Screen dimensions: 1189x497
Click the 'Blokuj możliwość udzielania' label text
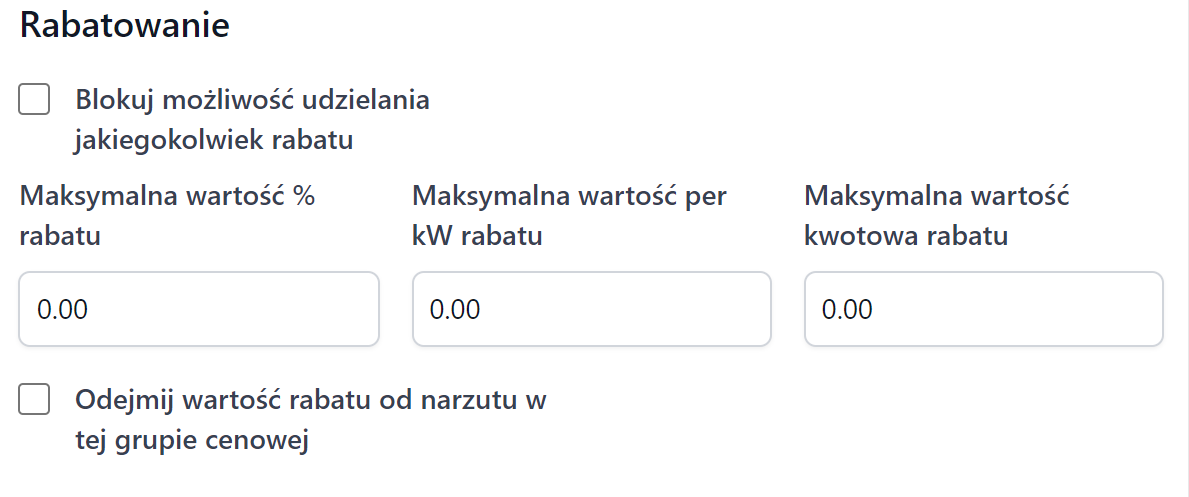pyautogui.click(x=252, y=100)
